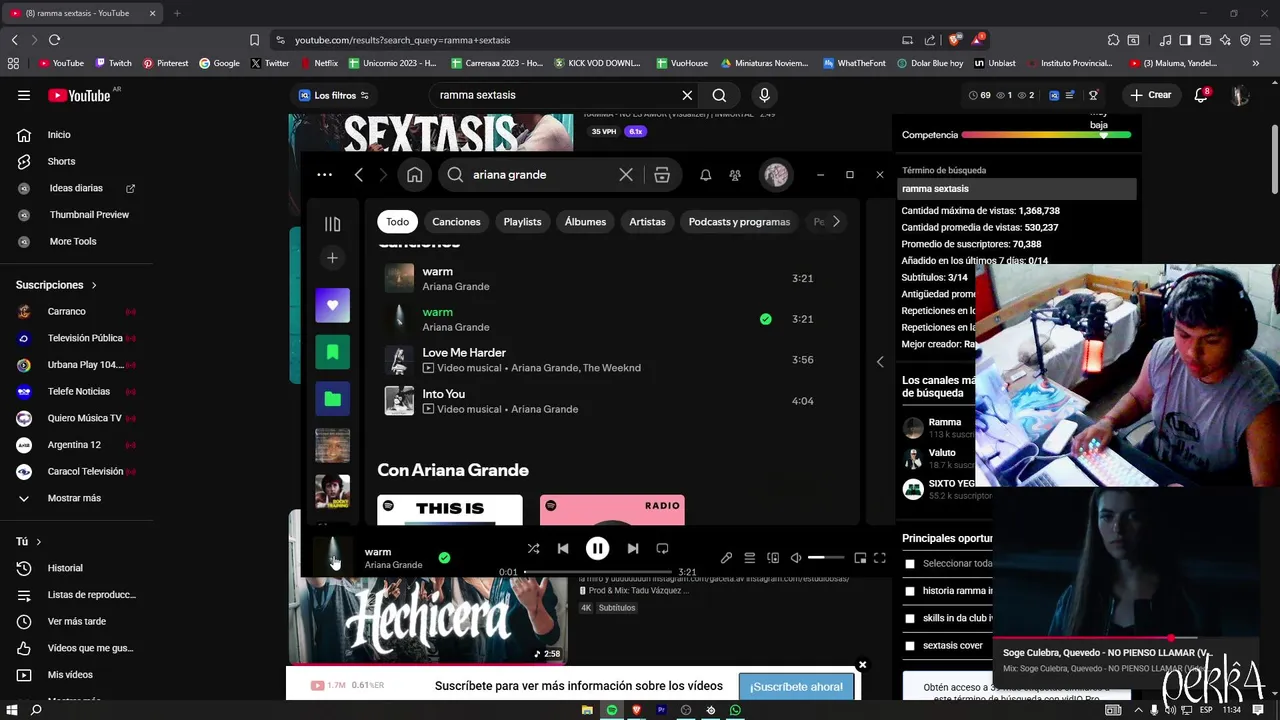
Task: Toggle saved checkmark in now playing bar
Action: pyautogui.click(x=444, y=558)
